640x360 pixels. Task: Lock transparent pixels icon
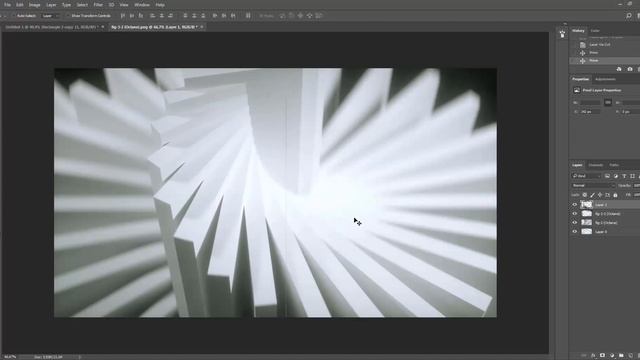[x=584, y=195]
